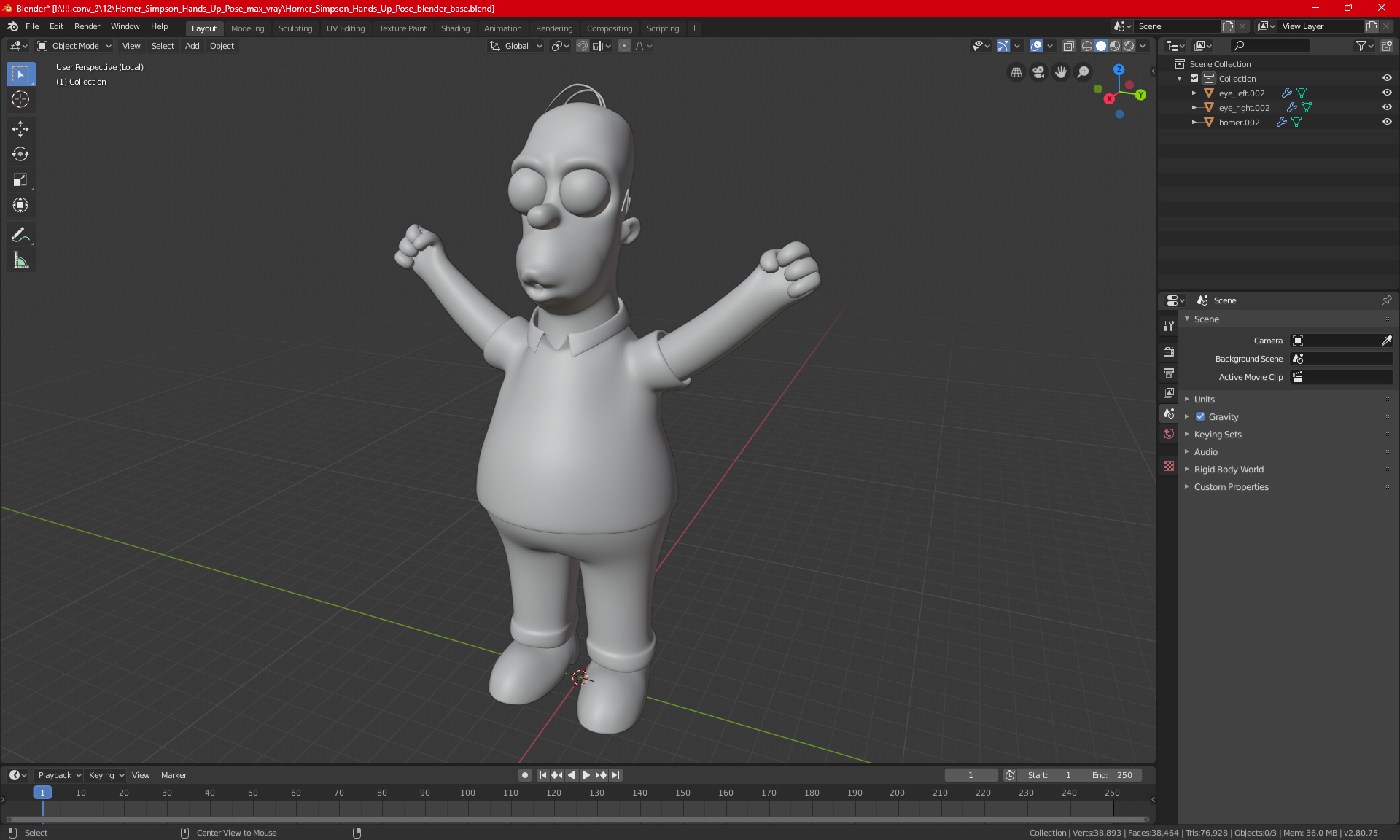Select the Transform tool
Image resolution: width=1400 pixels, height=840 pixels.
[20, 206]
